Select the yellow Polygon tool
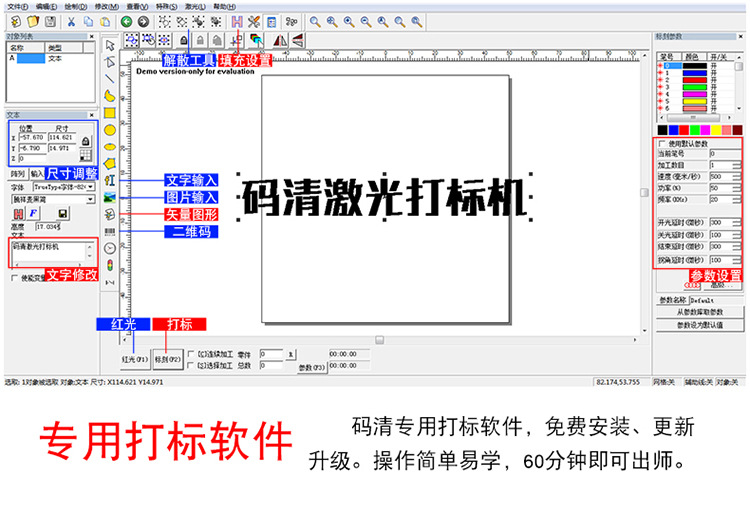 [x=110, y=164]
